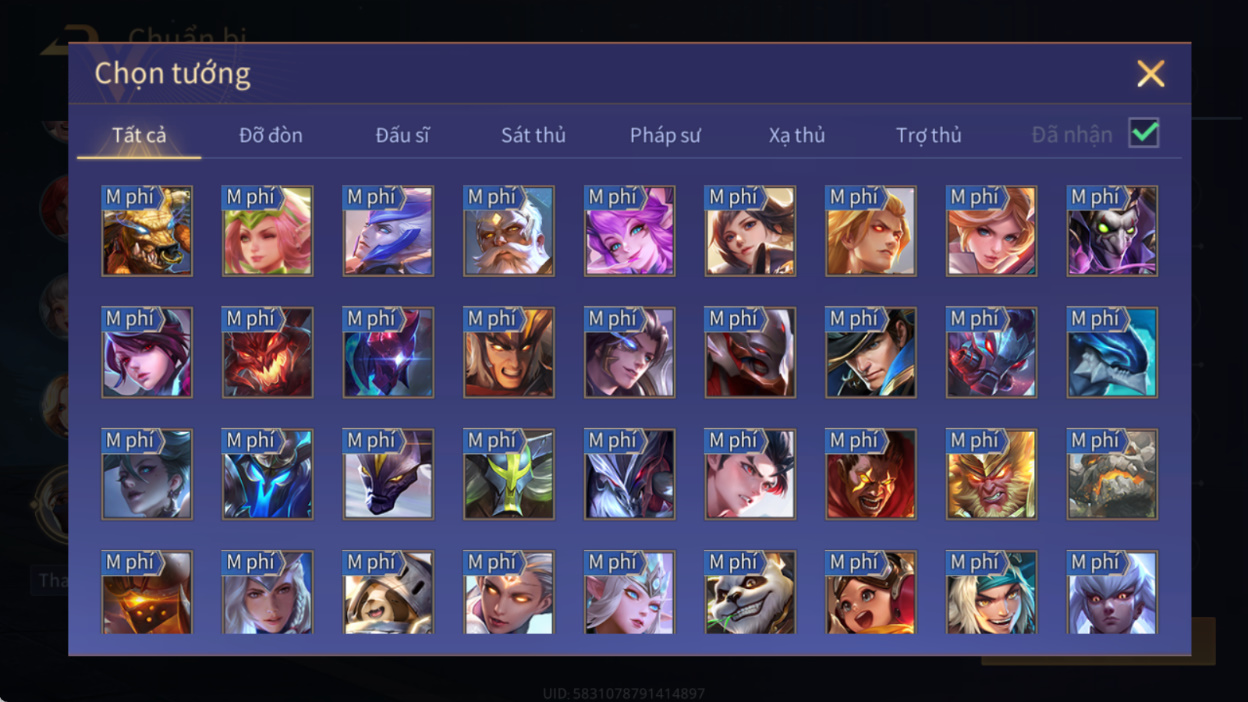The height and width of the screenshot is (702, 1248).
Task: Select the golden bull hero portrait
Action: pos(147,231)
